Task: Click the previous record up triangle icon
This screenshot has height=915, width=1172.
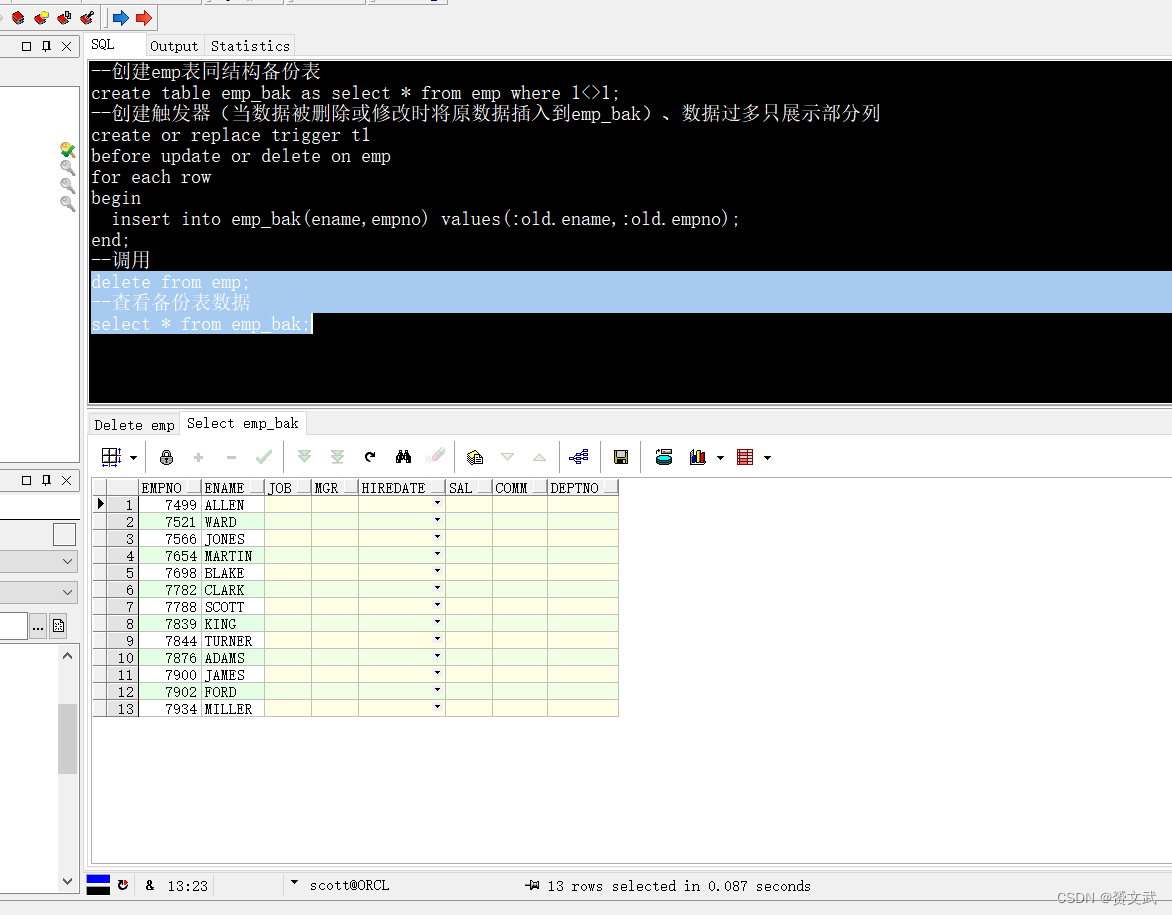Action: pos(540,457)
